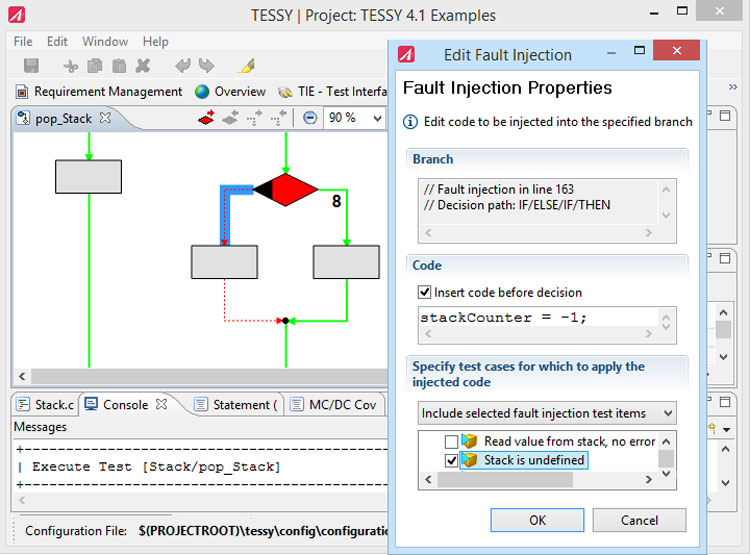Click the third dotted-arrow icon in the flow toolbar

coord(254,117)
